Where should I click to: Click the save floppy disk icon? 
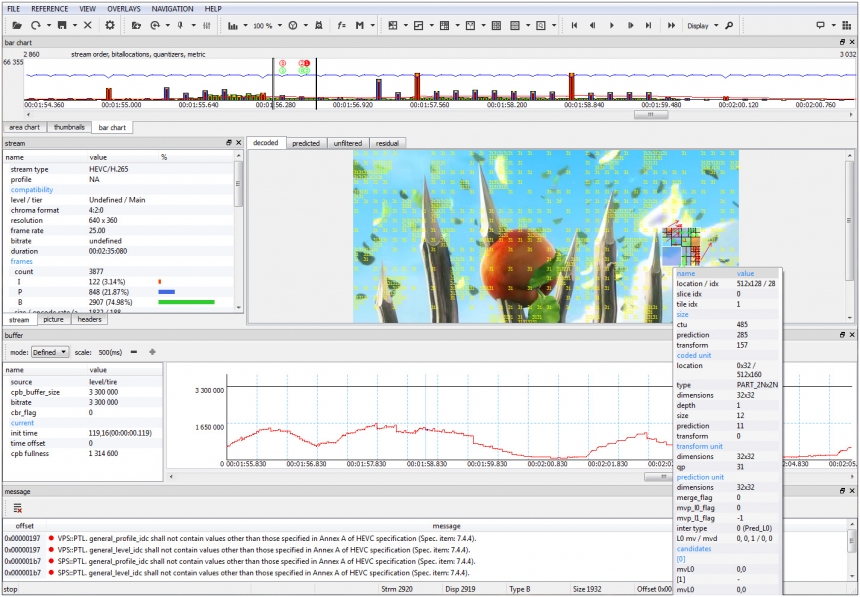62,25
